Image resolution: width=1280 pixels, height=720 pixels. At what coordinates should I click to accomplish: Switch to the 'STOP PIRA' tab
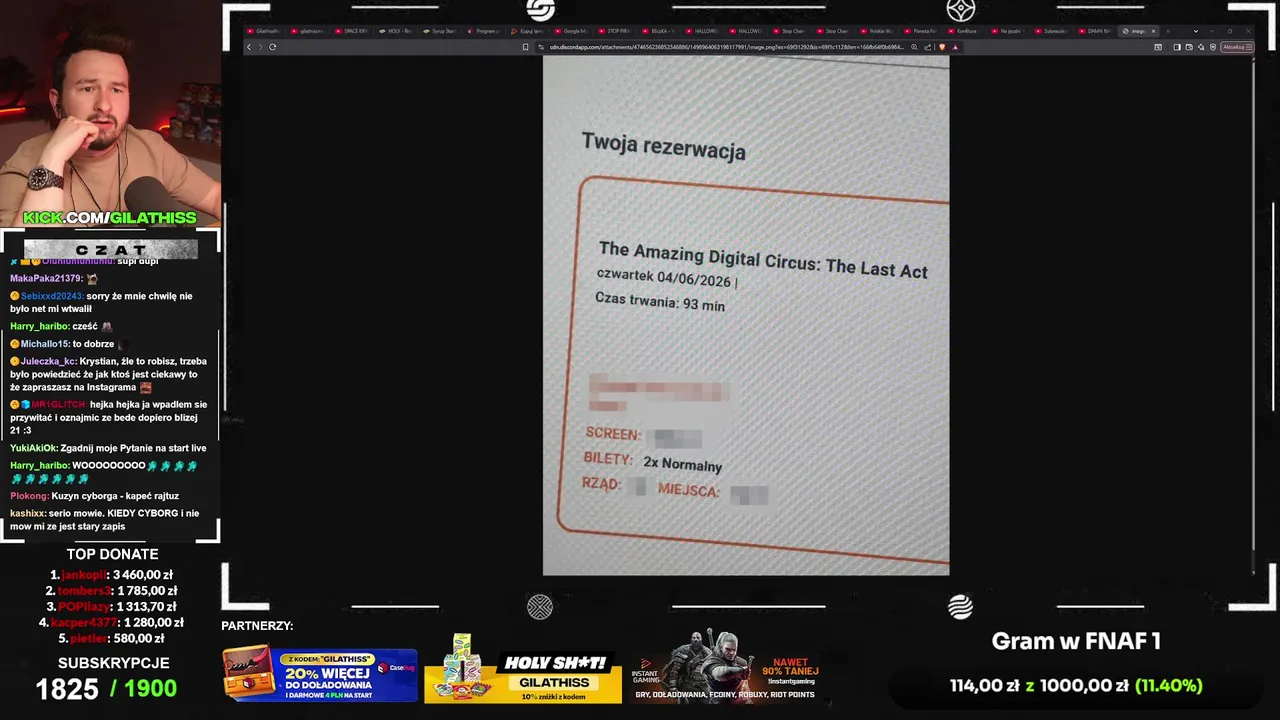pos(616,31)
